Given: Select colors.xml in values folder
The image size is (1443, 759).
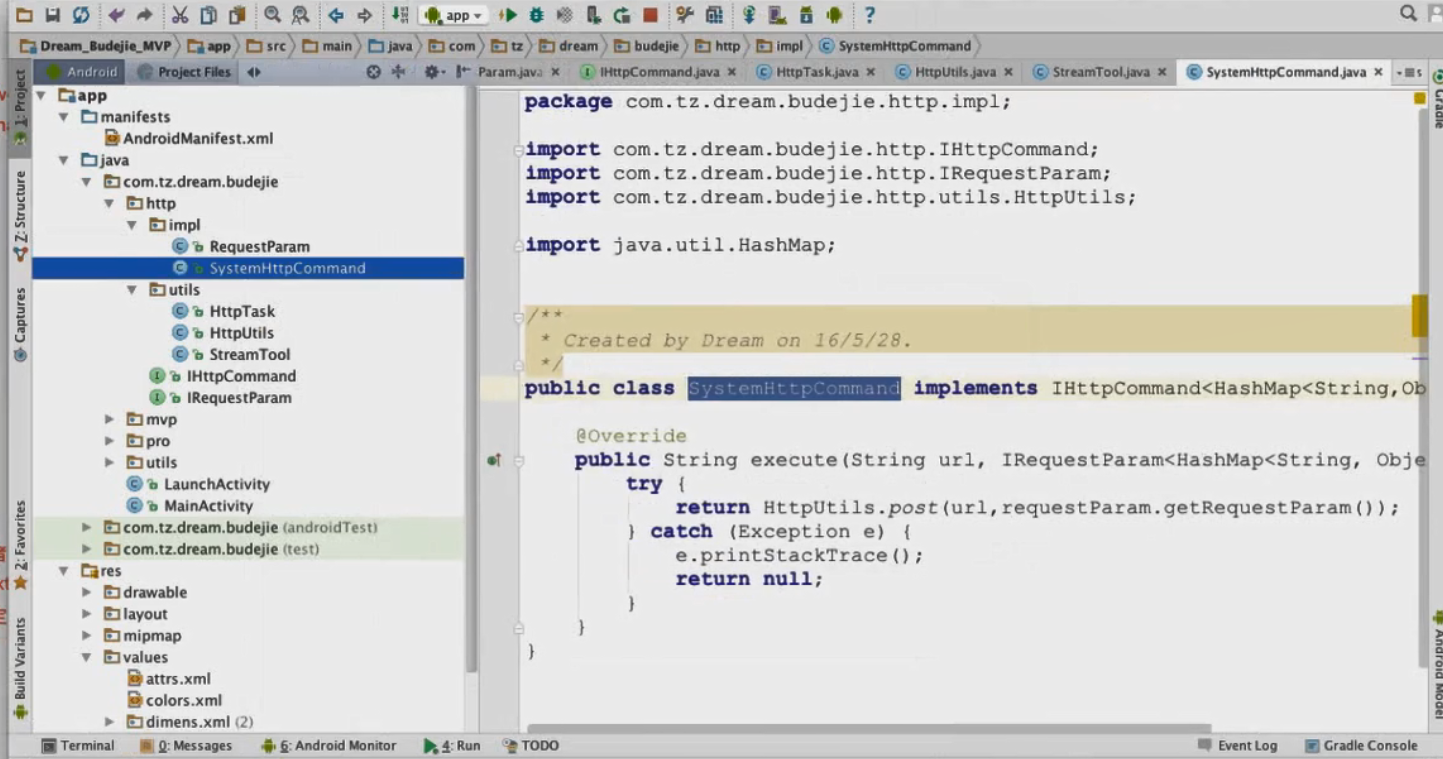Looking at the screenshot, I should (174, 701).
